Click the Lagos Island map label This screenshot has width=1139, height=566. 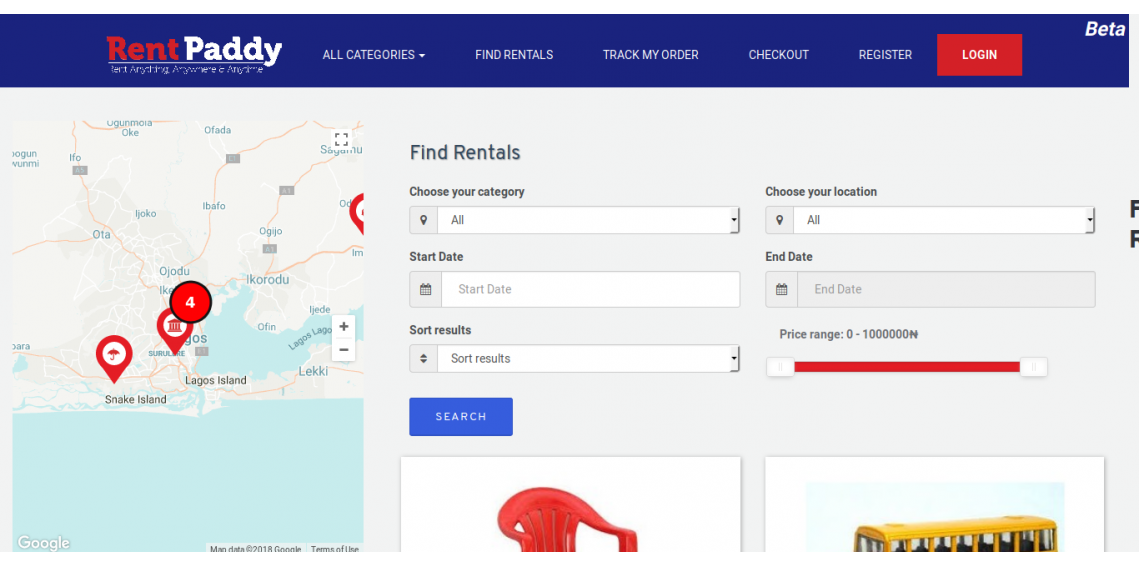coord(216,380)
